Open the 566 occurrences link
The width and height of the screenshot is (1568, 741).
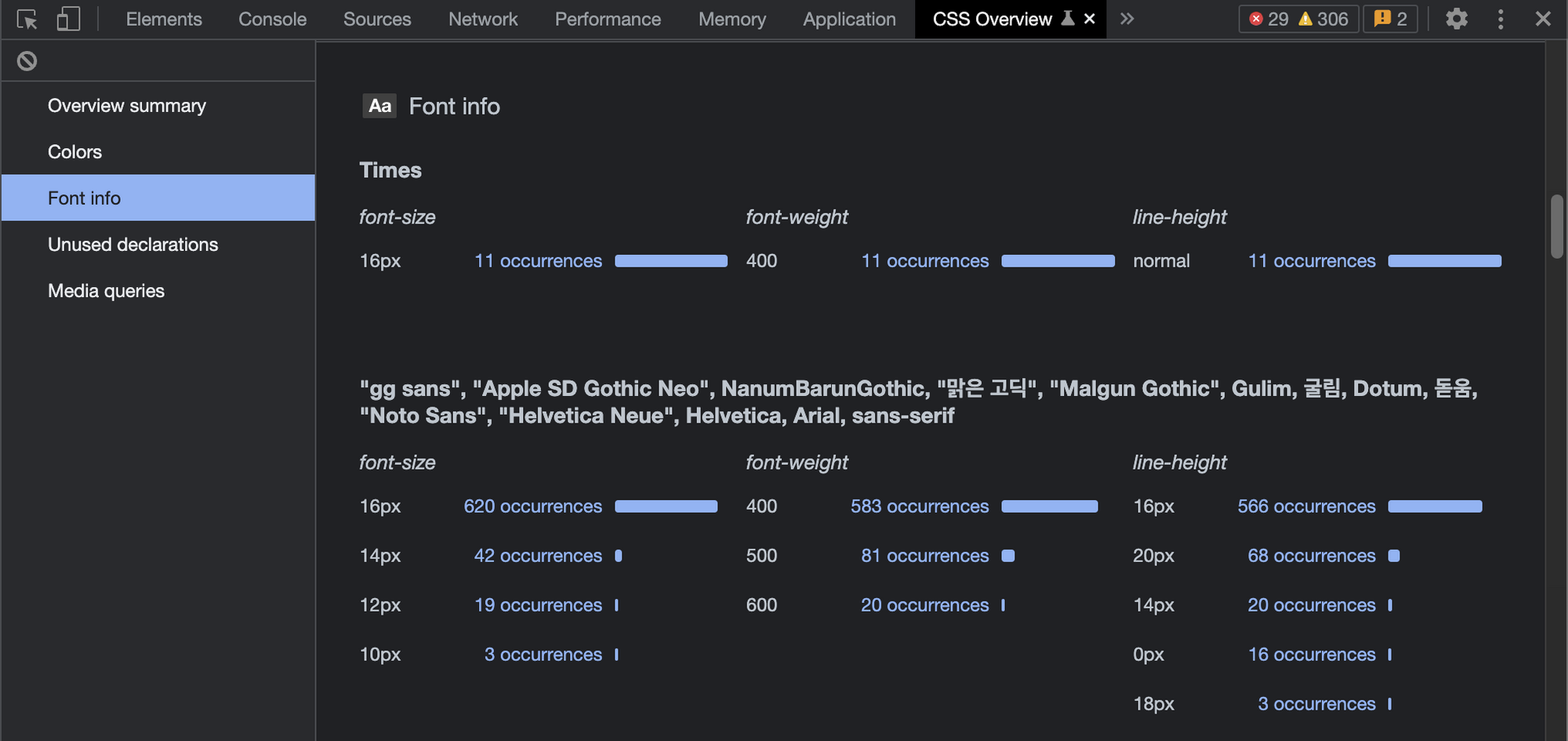coord(1306,507)
